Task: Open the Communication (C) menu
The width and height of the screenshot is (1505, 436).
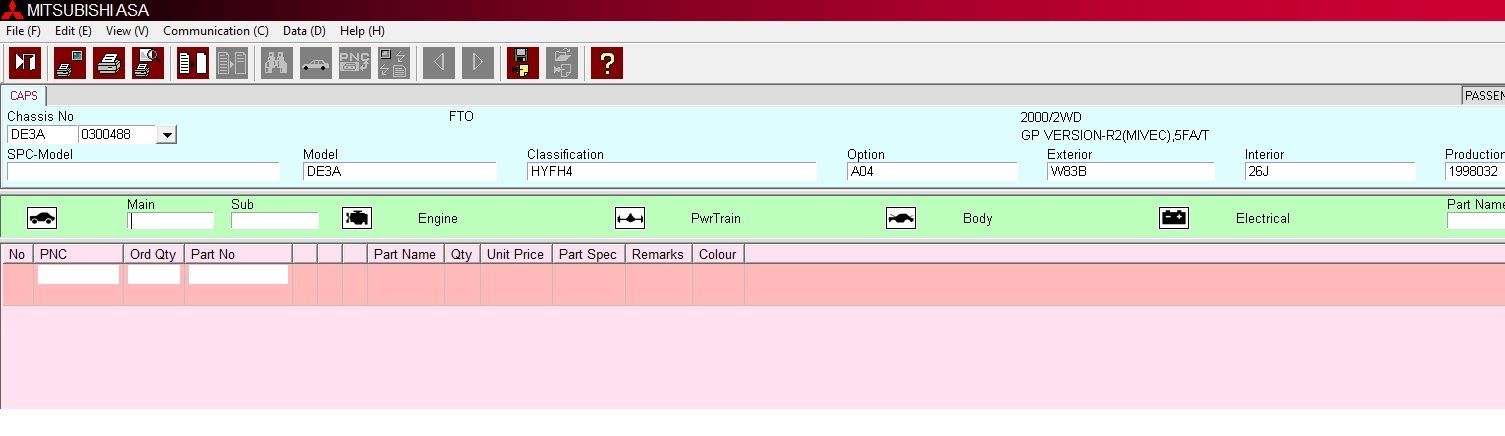Action: coord(215,31)
